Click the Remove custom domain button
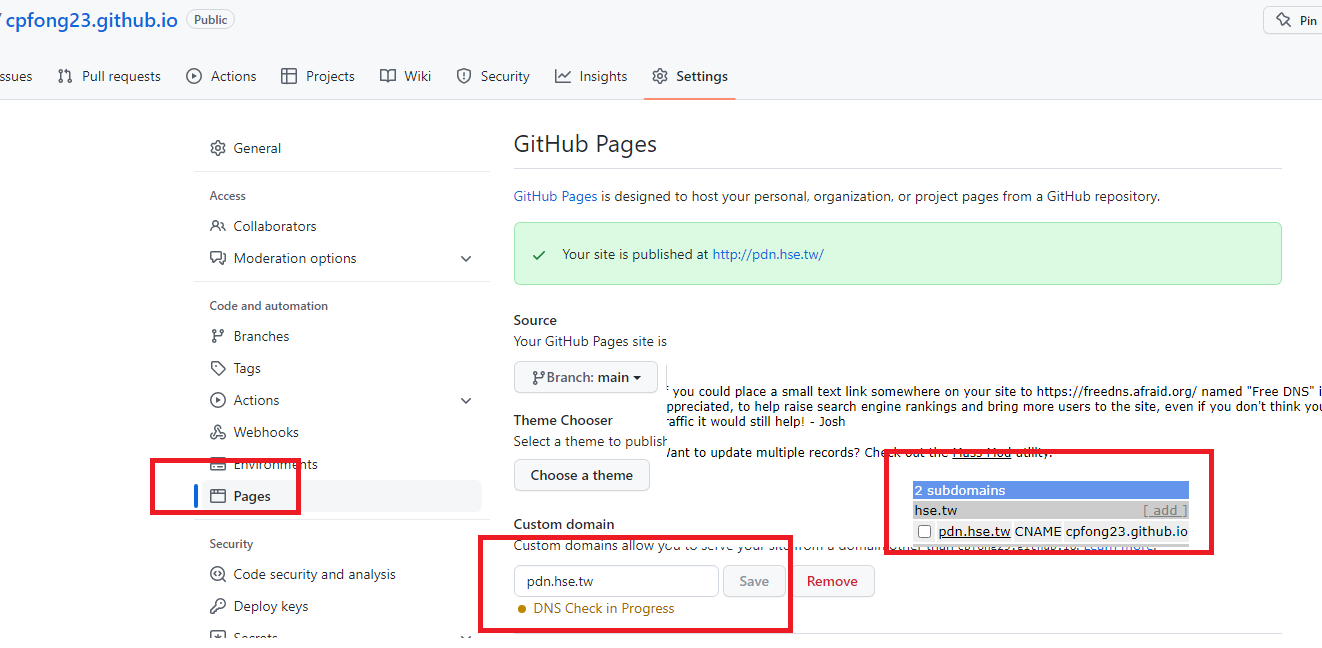 (x=832, y=581)
